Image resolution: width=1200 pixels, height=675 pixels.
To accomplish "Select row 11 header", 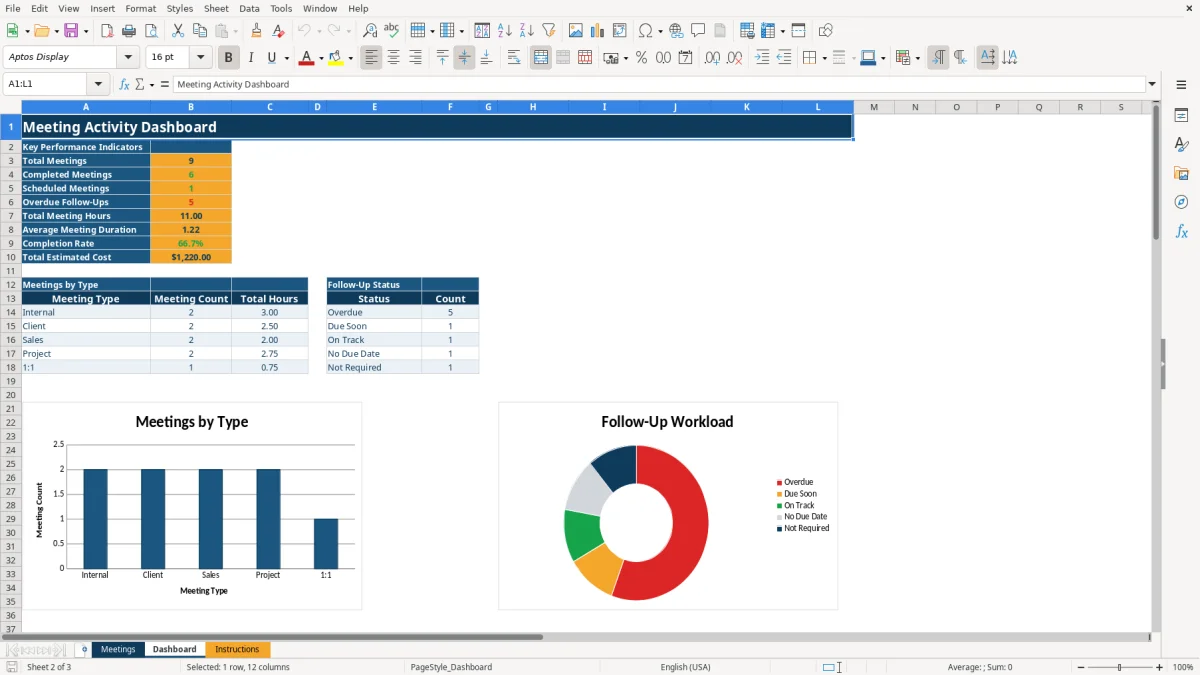I will 11,271.
